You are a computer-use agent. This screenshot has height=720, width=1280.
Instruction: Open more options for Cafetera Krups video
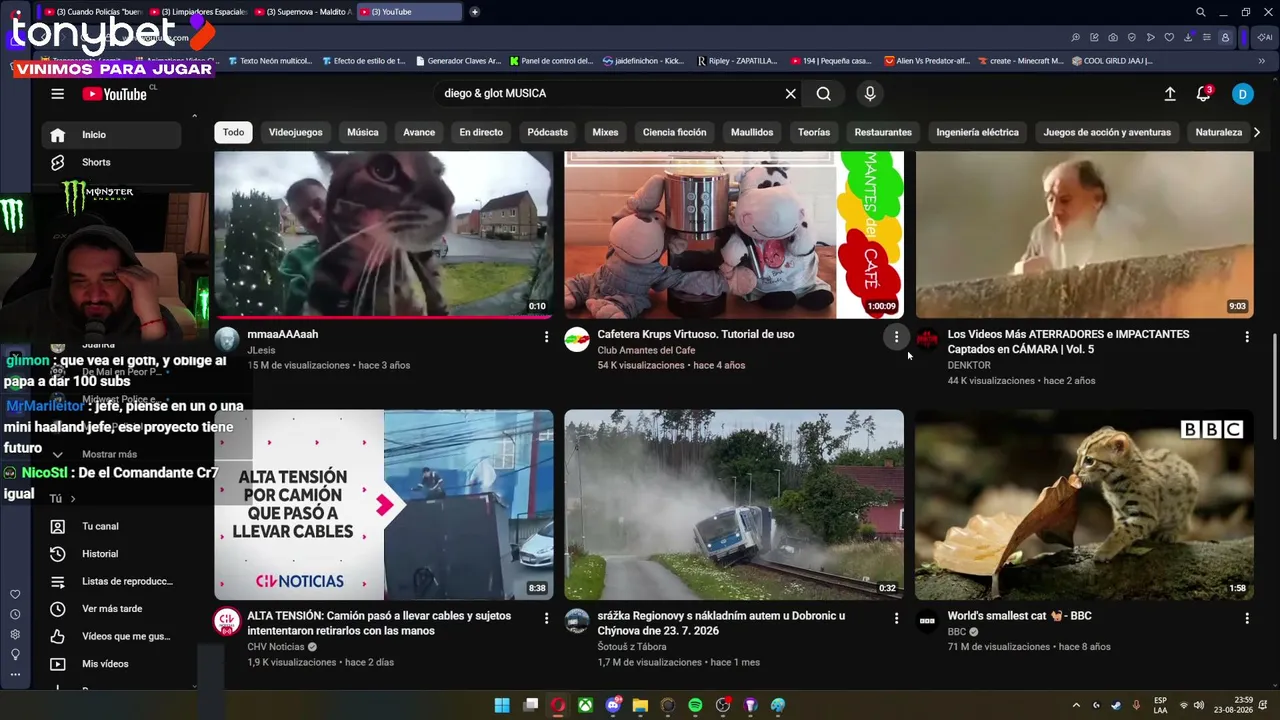coord(896,337)
